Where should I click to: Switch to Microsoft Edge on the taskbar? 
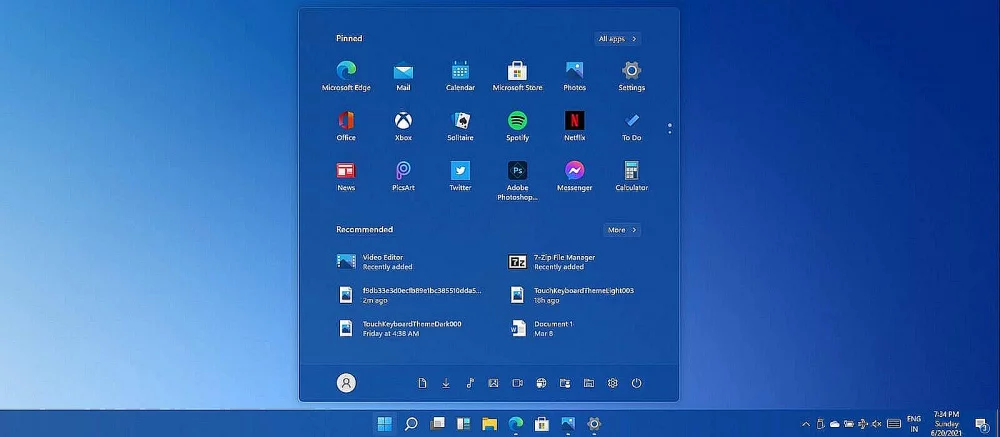pyautogui.click(x=515, y=424)
